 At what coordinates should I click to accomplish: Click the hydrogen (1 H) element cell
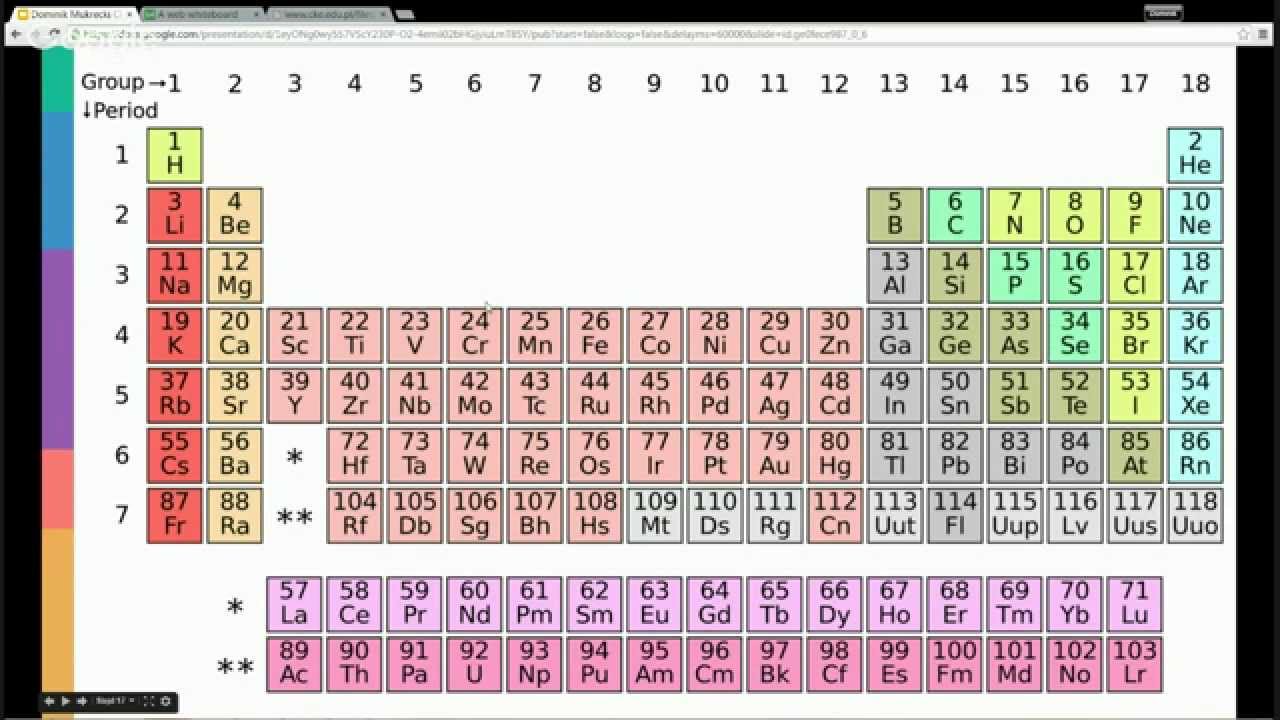point(175,155)
